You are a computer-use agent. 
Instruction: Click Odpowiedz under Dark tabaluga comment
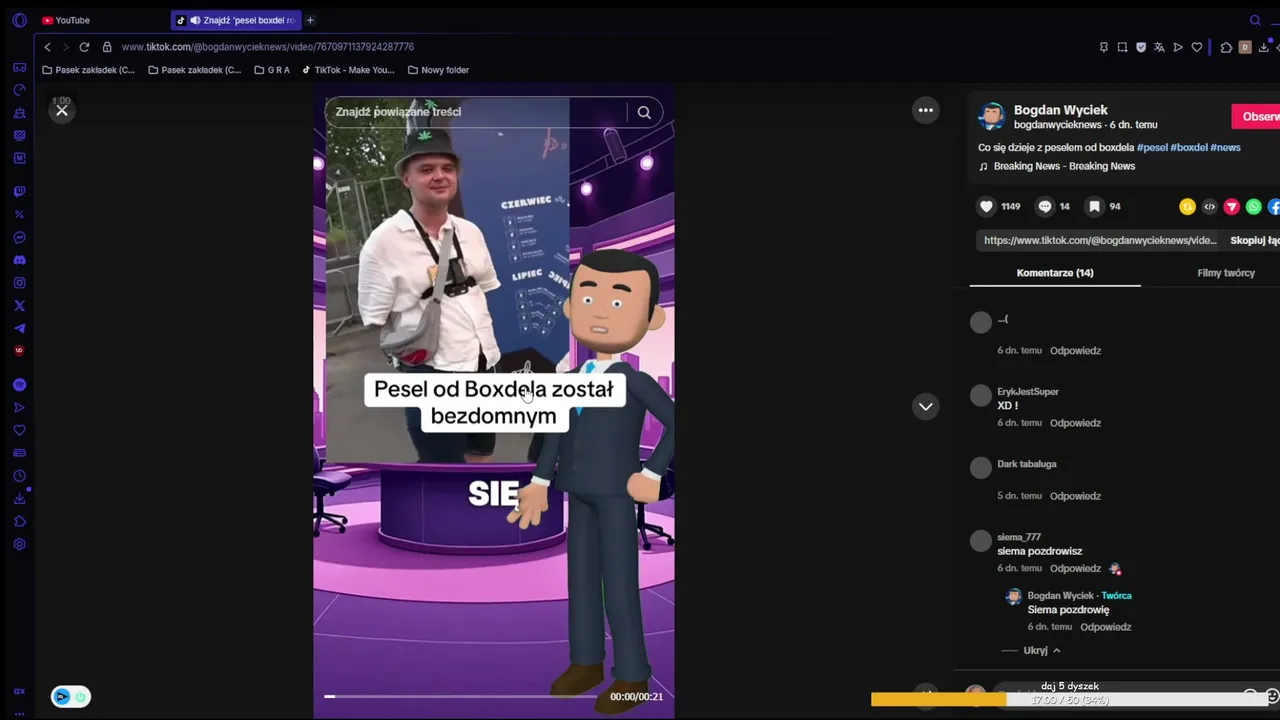coord(1075,496)
